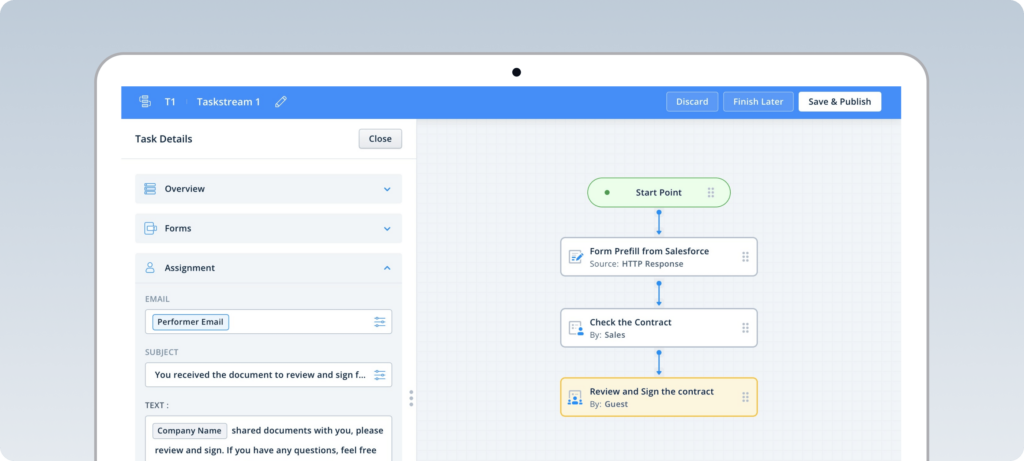Click the drag handle on Review and Sign node

tap(745, 397)
